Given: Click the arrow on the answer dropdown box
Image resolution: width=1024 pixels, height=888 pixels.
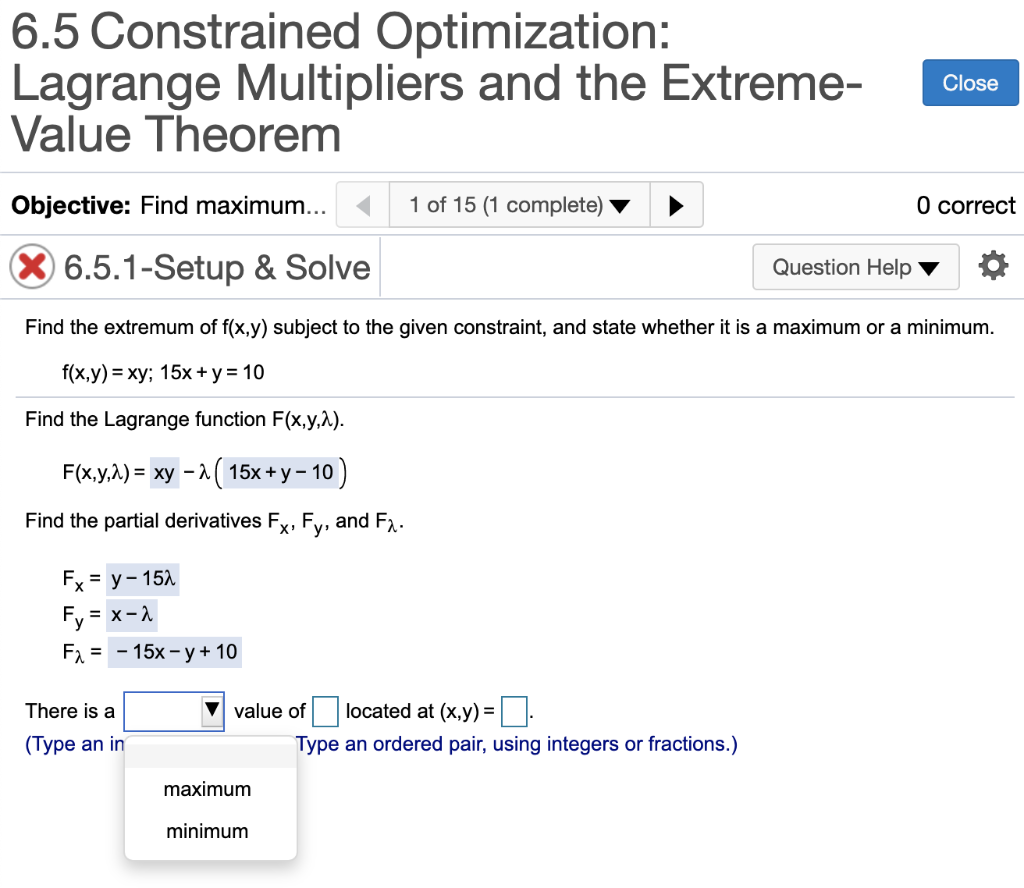Looking at the screenshot, I should (211, 711).
